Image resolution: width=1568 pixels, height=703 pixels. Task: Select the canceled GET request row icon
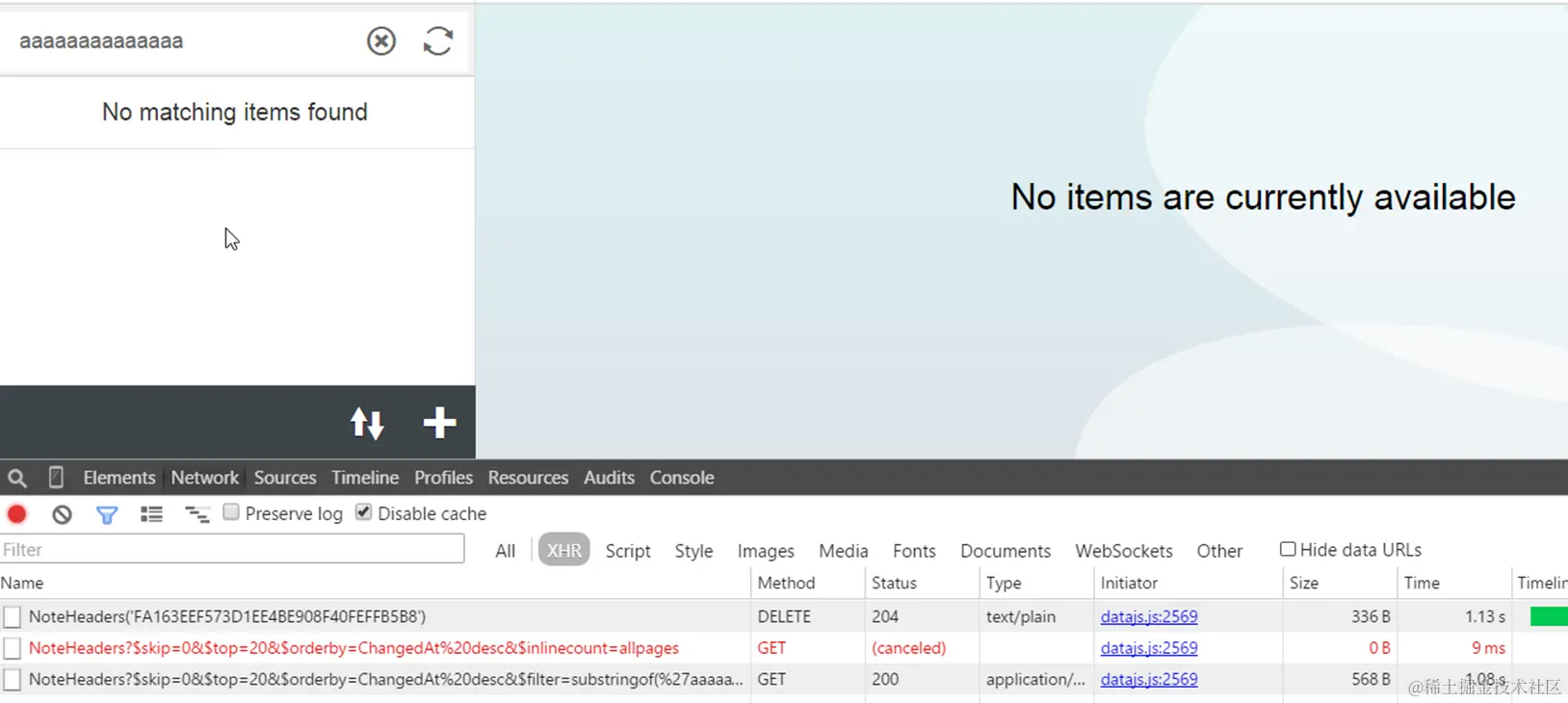(x=12, y=648)
